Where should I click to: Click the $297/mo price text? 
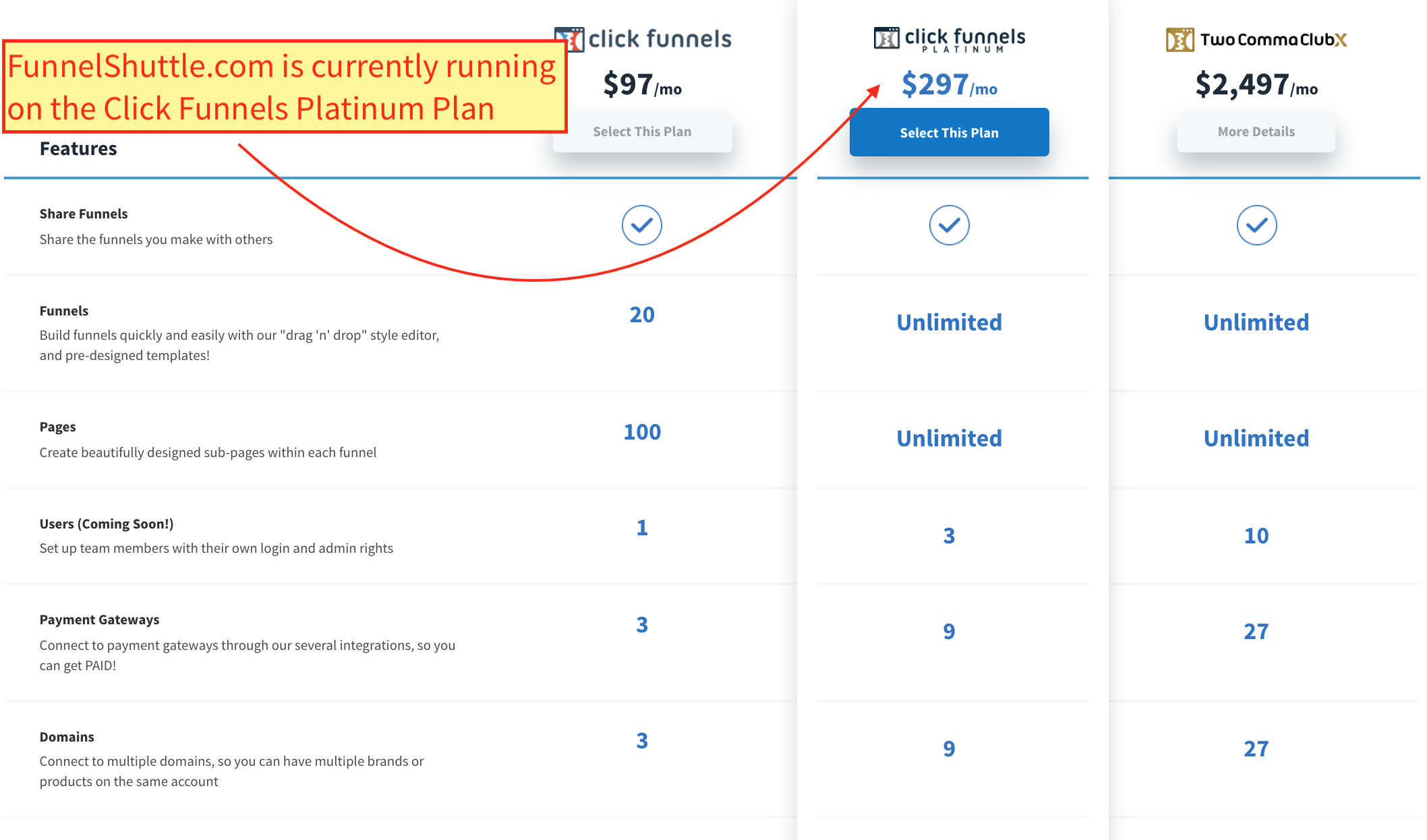coord(949,85)
